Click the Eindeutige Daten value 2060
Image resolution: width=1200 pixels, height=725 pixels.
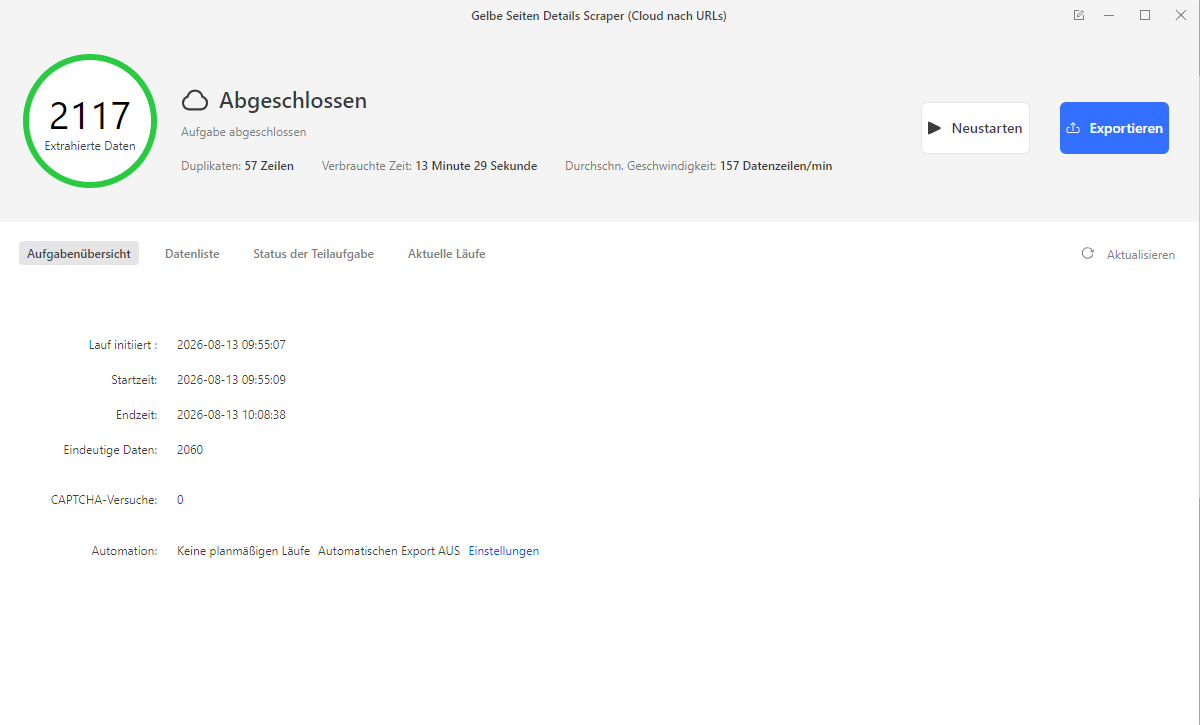pos(190,450)
